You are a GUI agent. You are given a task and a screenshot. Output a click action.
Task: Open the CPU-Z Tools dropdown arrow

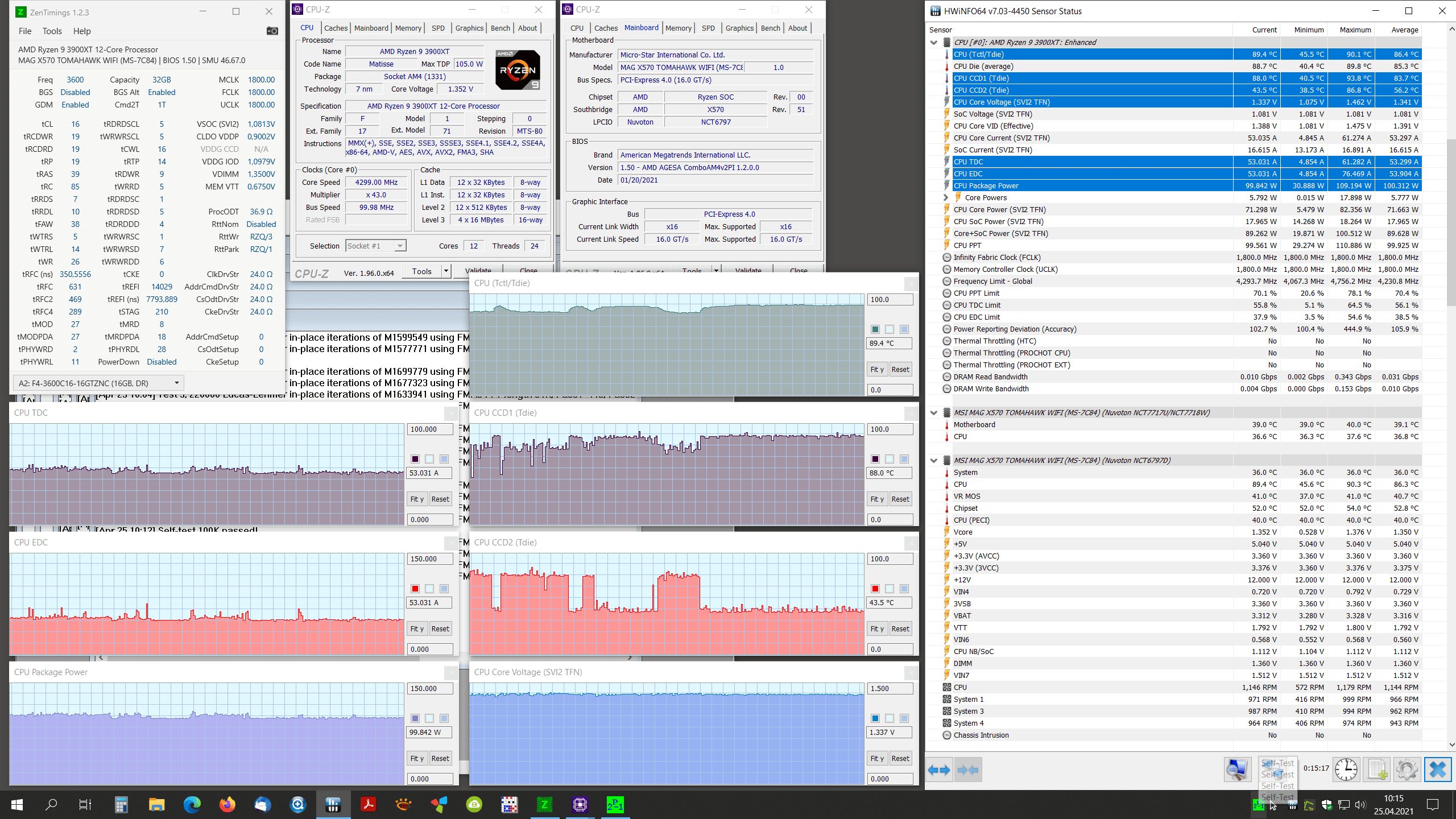coord(446,271)
